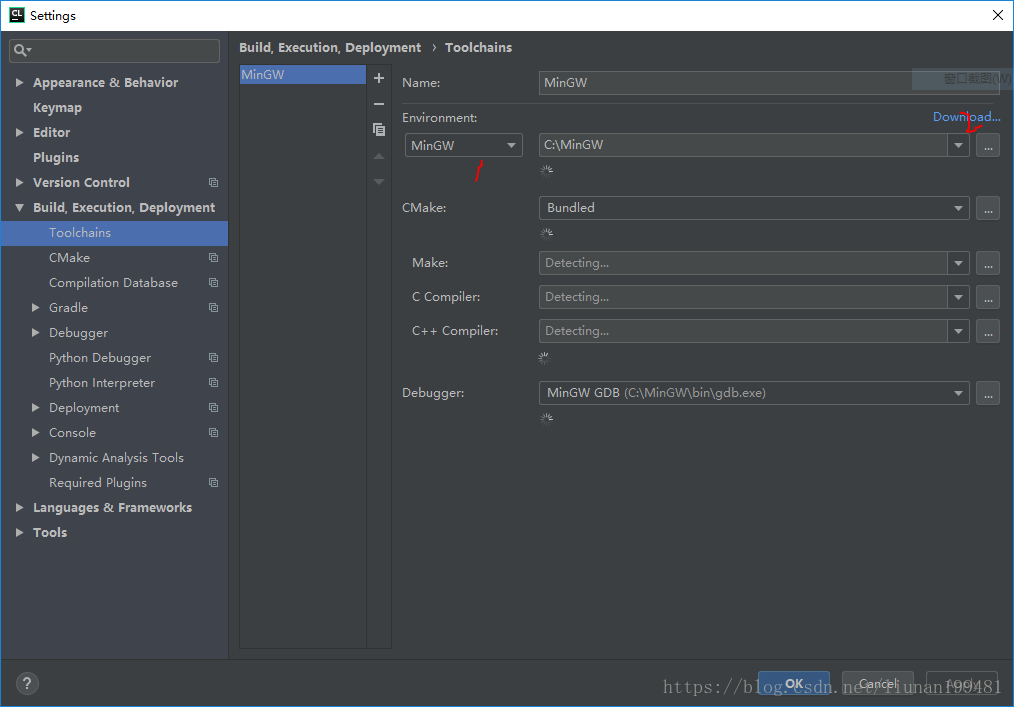
Task: Click project-level icon next to Version Control
Action: pyautogui.click(x=213, y=183)
